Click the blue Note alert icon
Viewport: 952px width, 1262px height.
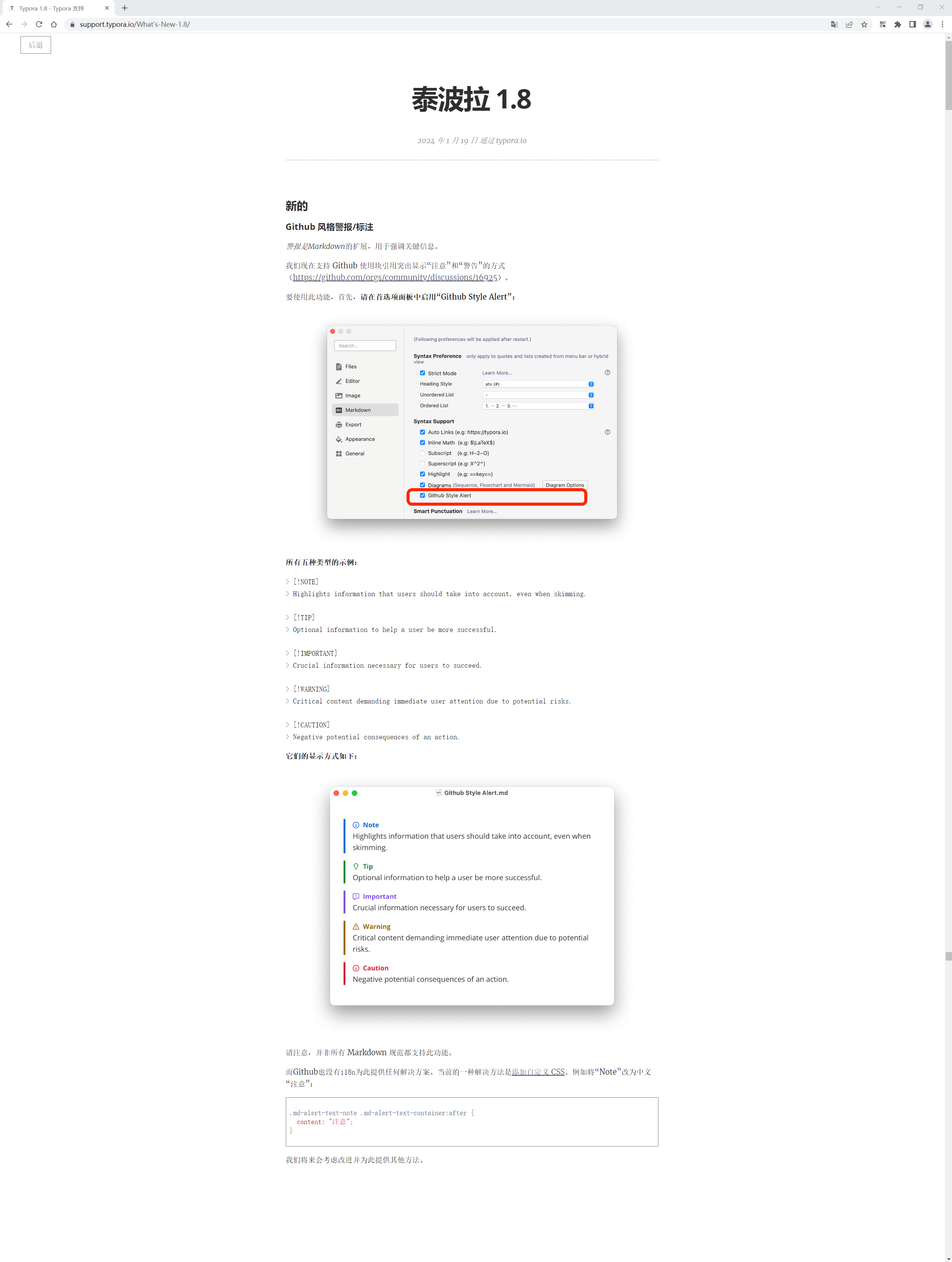point(356,825)
